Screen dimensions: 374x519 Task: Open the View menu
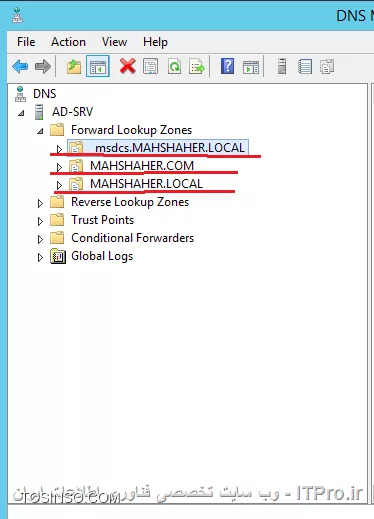114,42
